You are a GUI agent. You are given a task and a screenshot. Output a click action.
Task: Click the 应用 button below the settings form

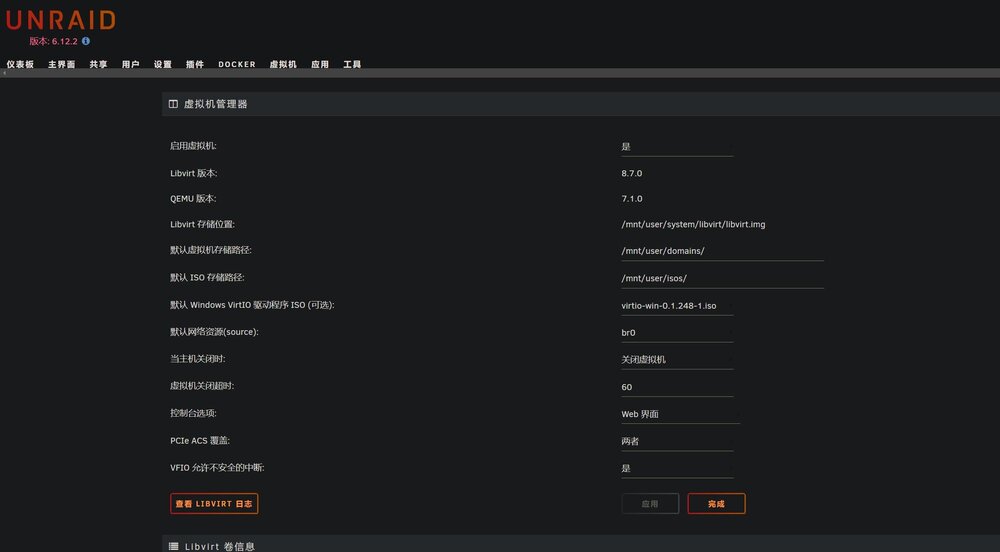click(x=650, y=504)
